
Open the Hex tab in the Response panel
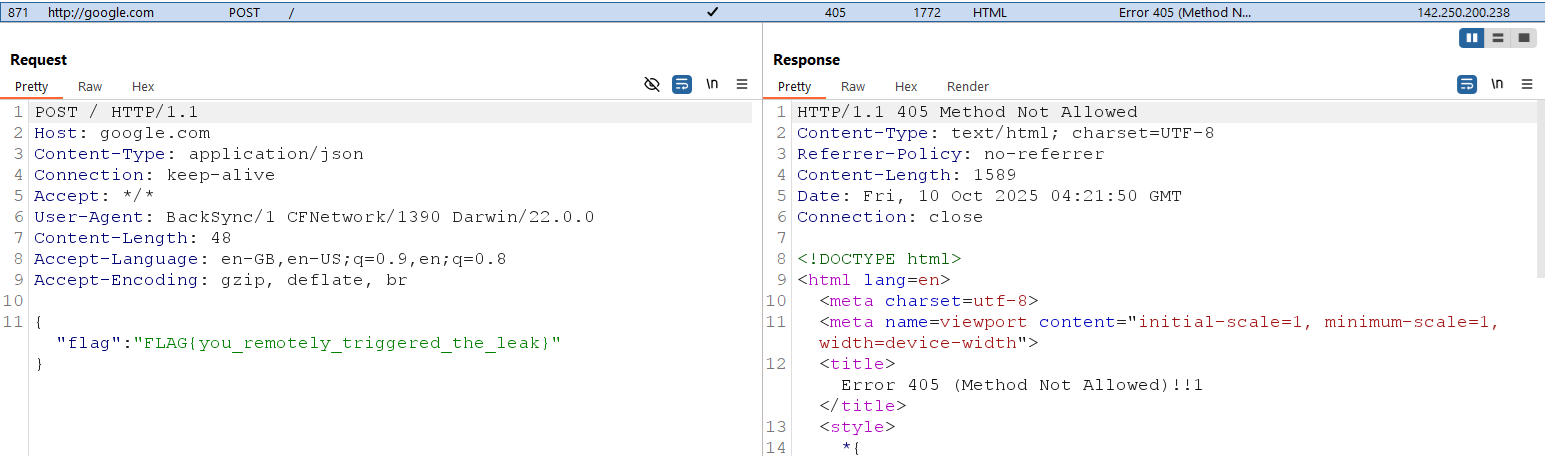[x=906, y=87]
